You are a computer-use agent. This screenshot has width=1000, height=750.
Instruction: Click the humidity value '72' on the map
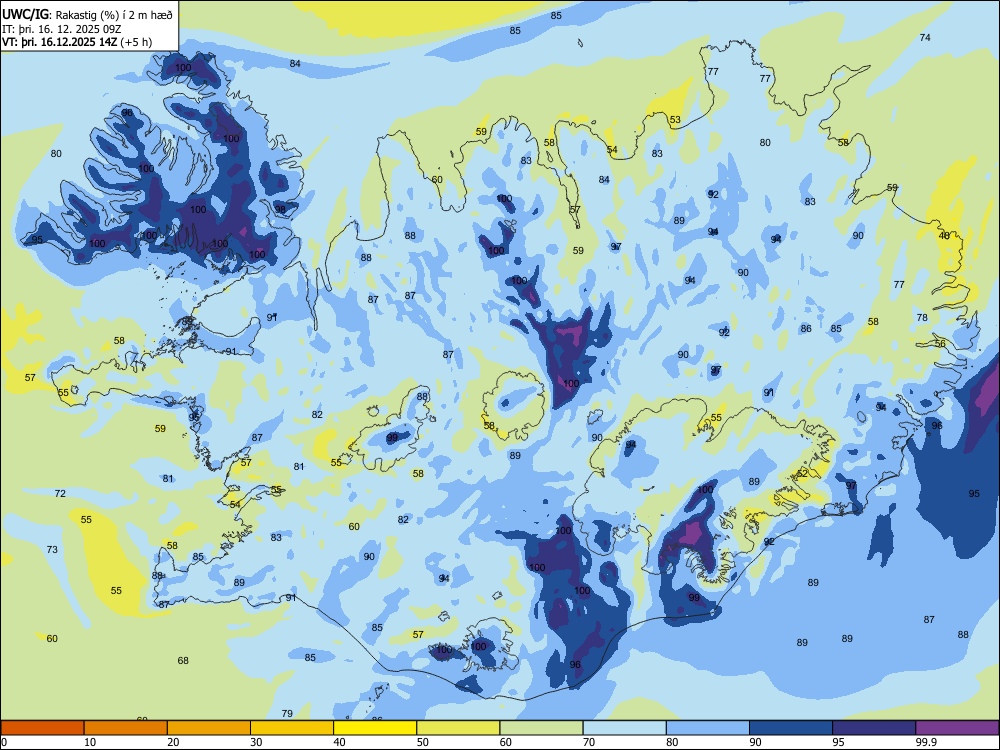click(60, 494)
